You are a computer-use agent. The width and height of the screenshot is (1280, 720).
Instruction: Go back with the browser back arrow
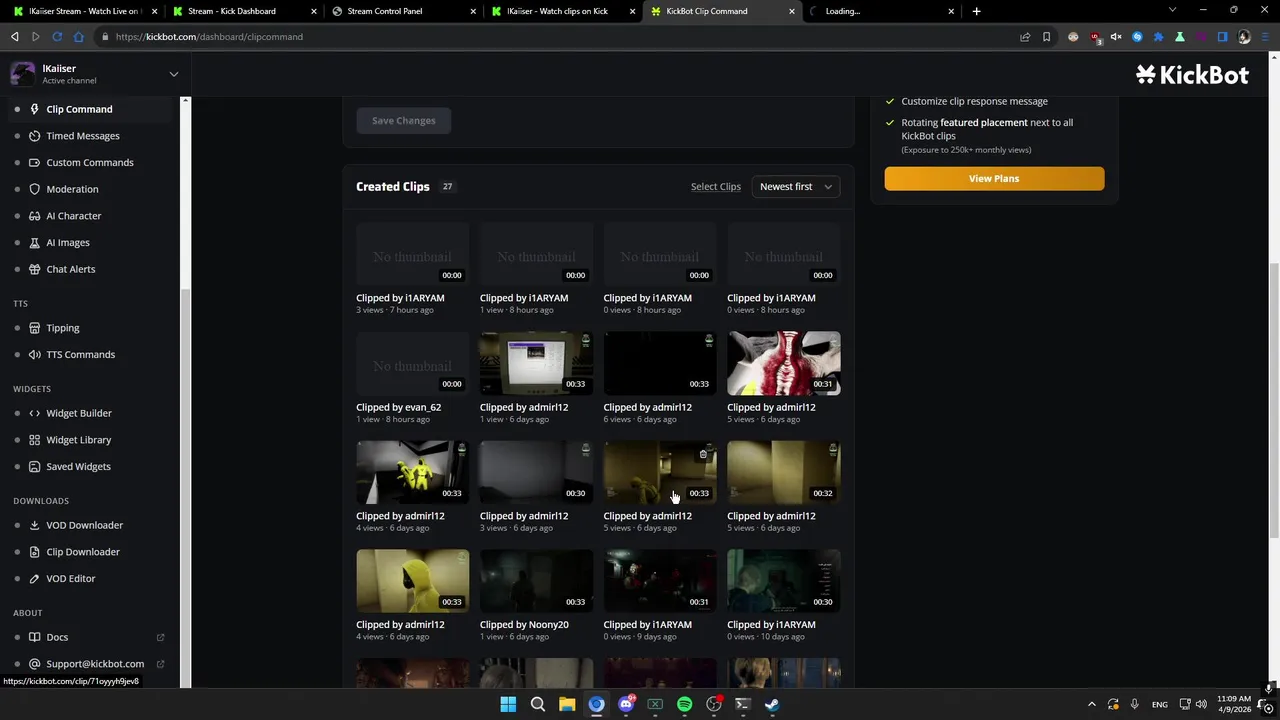point(14,37)
